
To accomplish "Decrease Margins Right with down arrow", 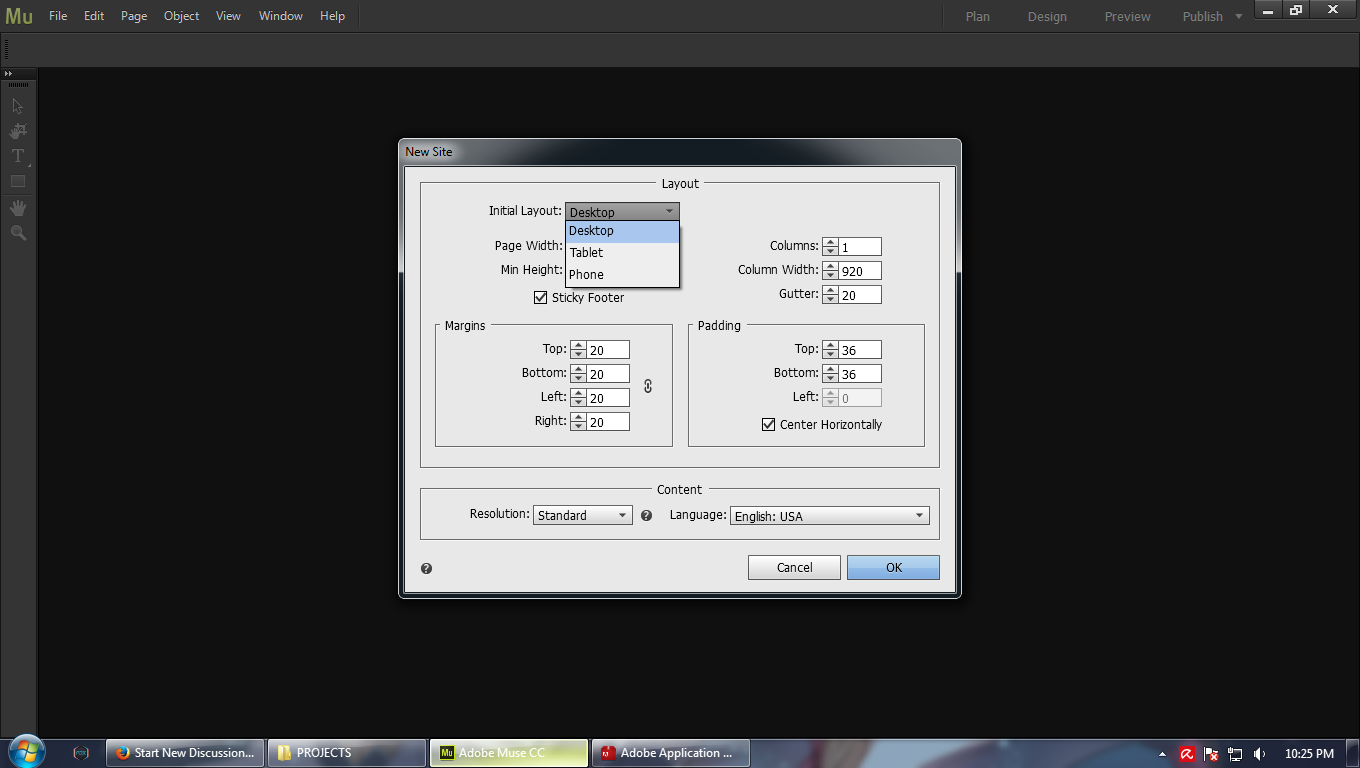I will [578, 426].
